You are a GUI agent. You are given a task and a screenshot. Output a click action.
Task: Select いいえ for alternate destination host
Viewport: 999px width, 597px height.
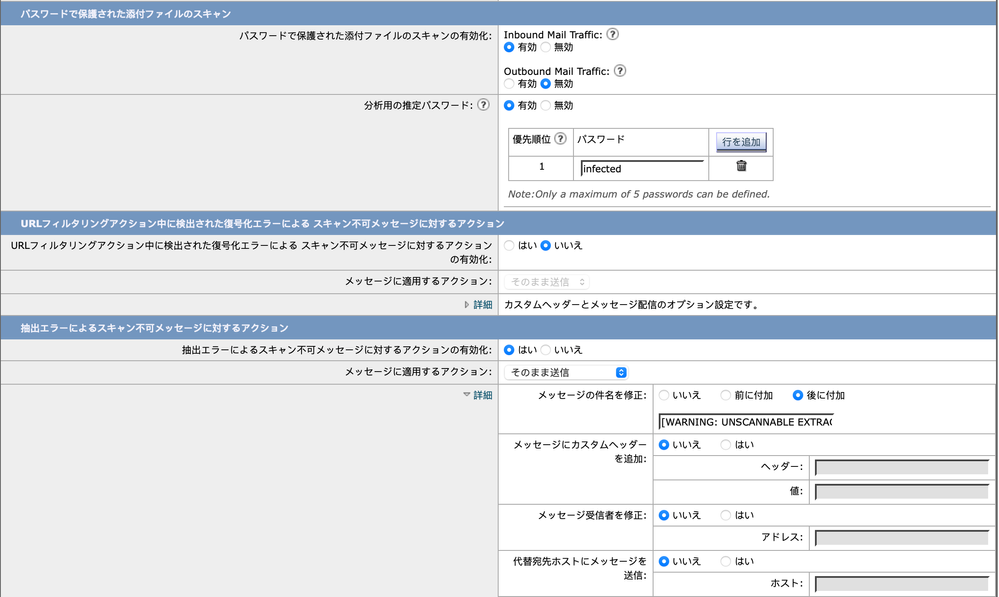coord(664,561)
